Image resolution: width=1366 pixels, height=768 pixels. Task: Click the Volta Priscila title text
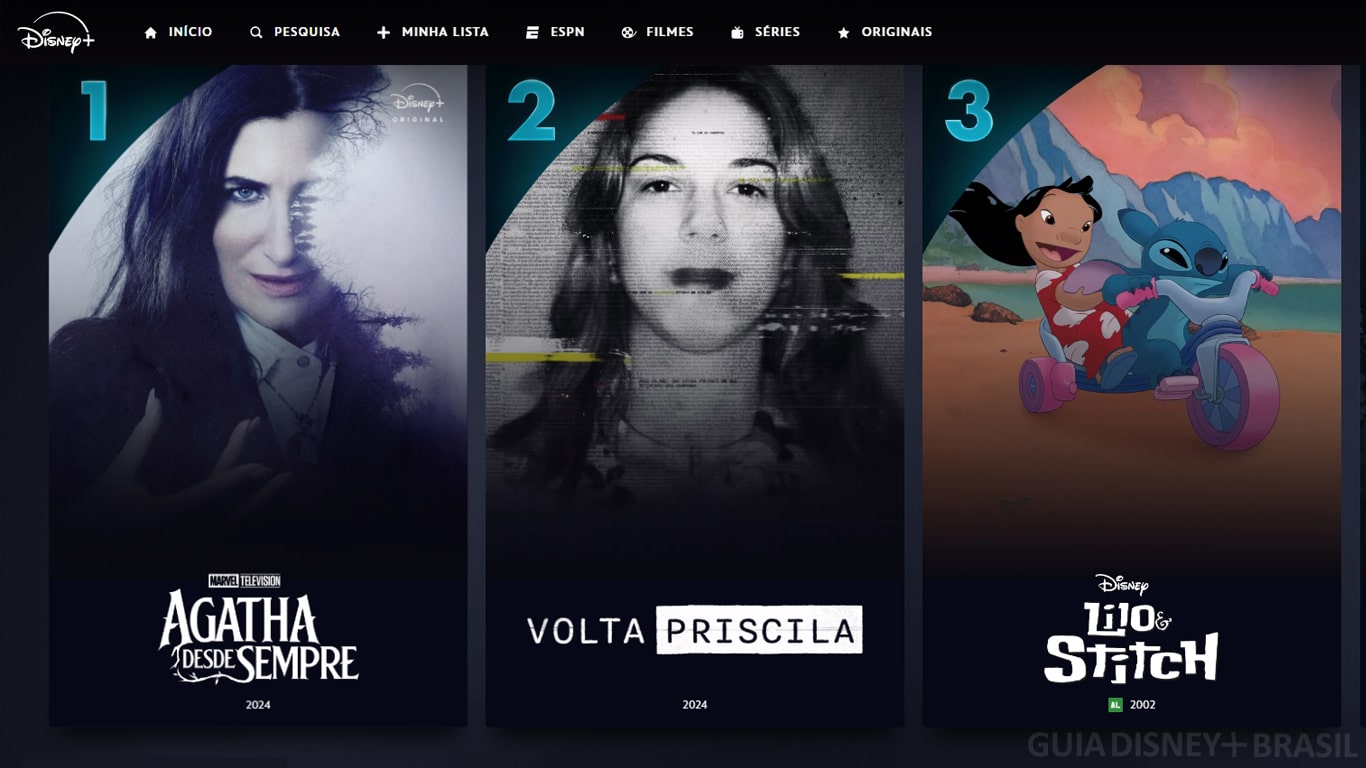[x=694, y=630]
